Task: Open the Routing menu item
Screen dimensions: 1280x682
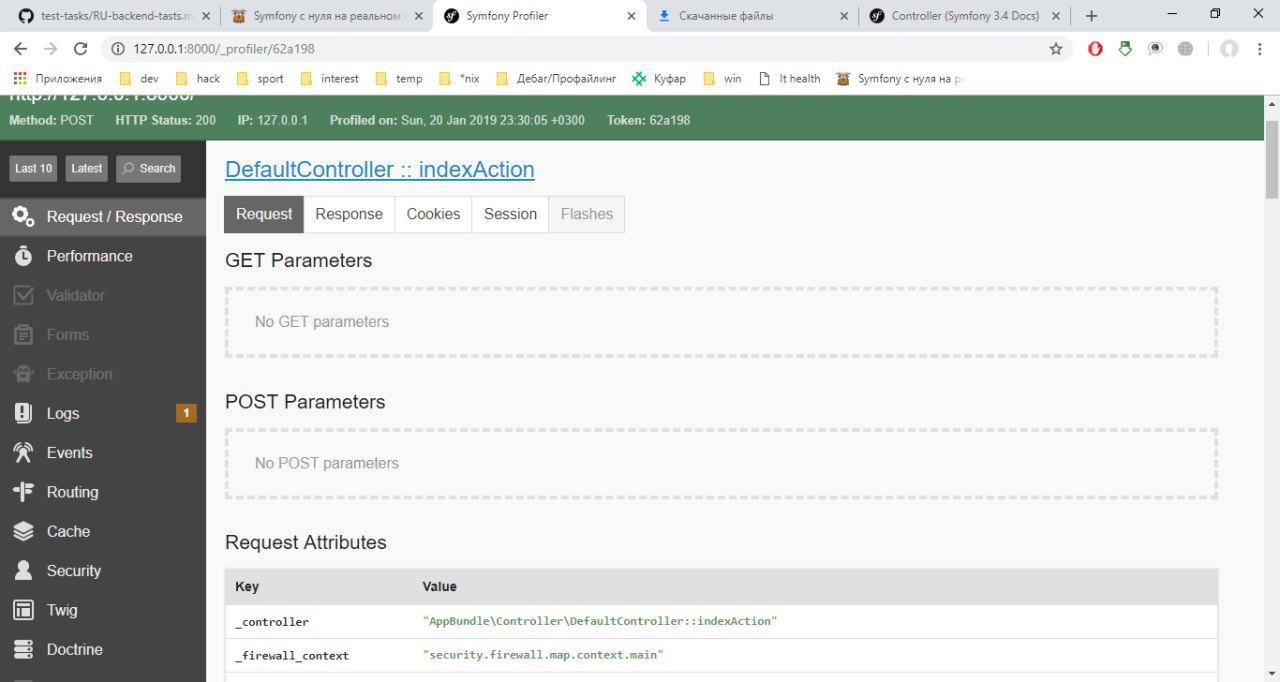Action: (x=103, y=492)
